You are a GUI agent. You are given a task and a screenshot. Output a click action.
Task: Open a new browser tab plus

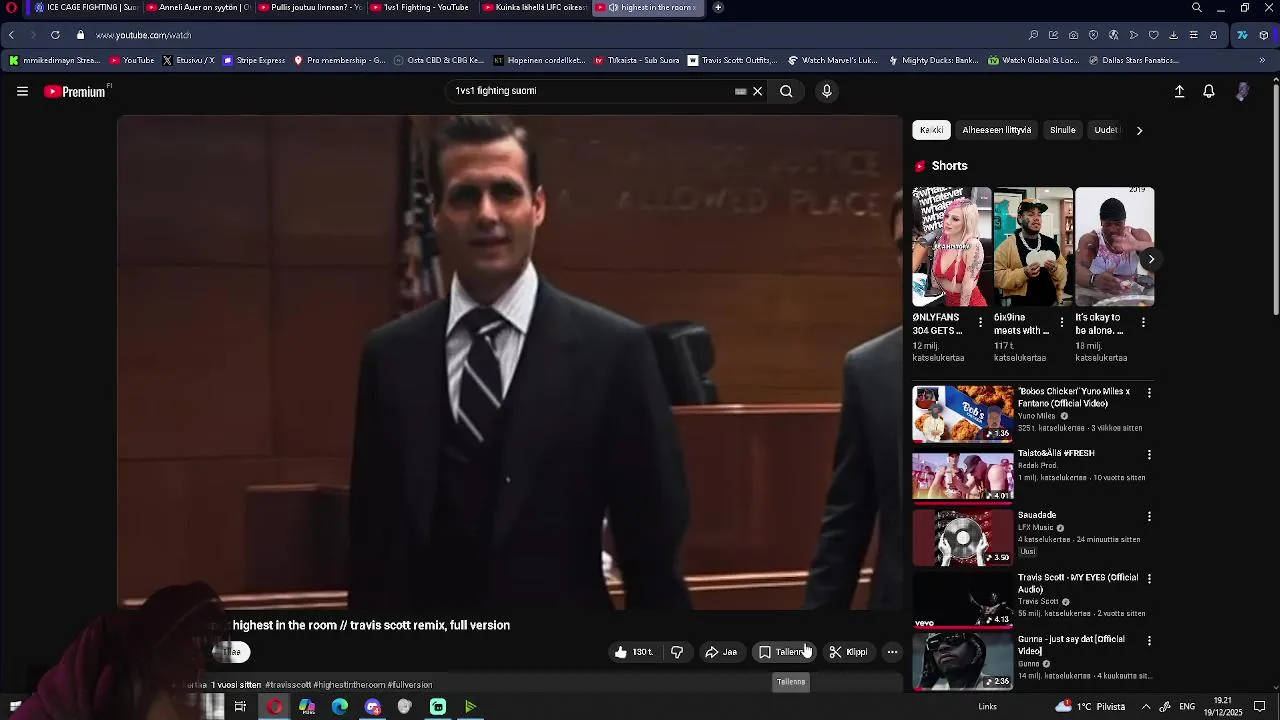pyautogui.click(x=718, y=7)
